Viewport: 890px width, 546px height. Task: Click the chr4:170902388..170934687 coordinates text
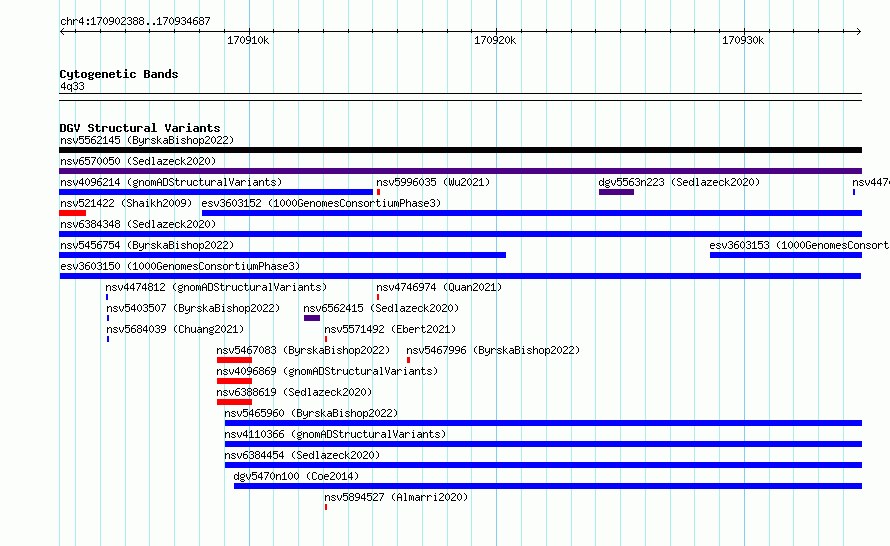tap(135, 22)
